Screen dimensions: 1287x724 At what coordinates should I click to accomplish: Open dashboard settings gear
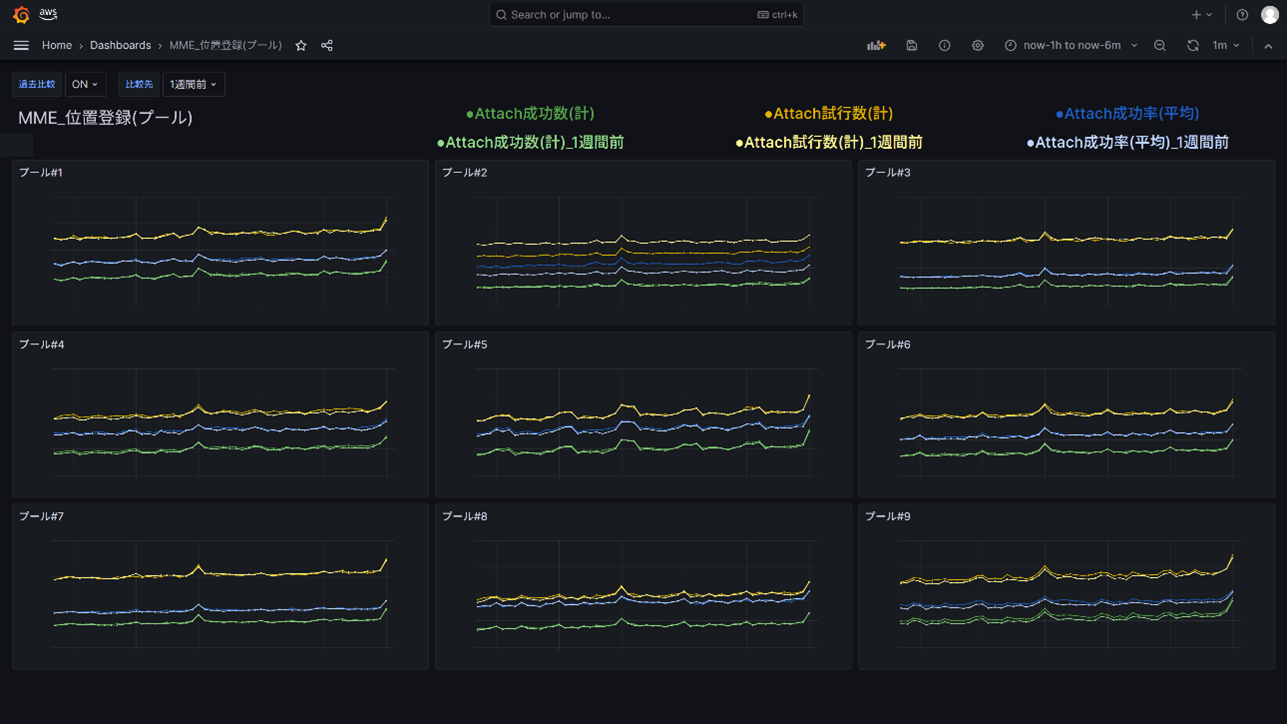coord(978,46)
